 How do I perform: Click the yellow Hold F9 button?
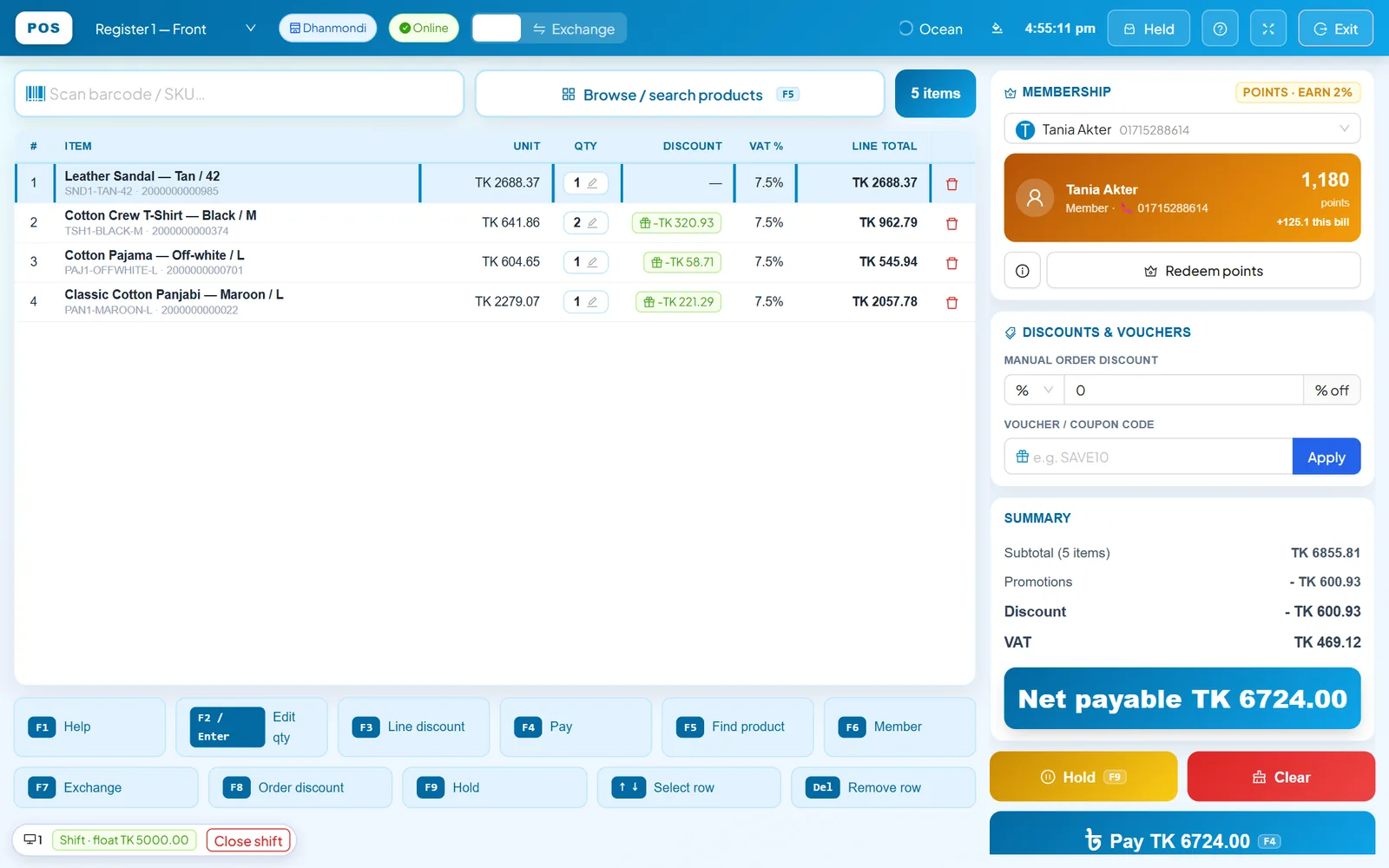pos(1083,777)
